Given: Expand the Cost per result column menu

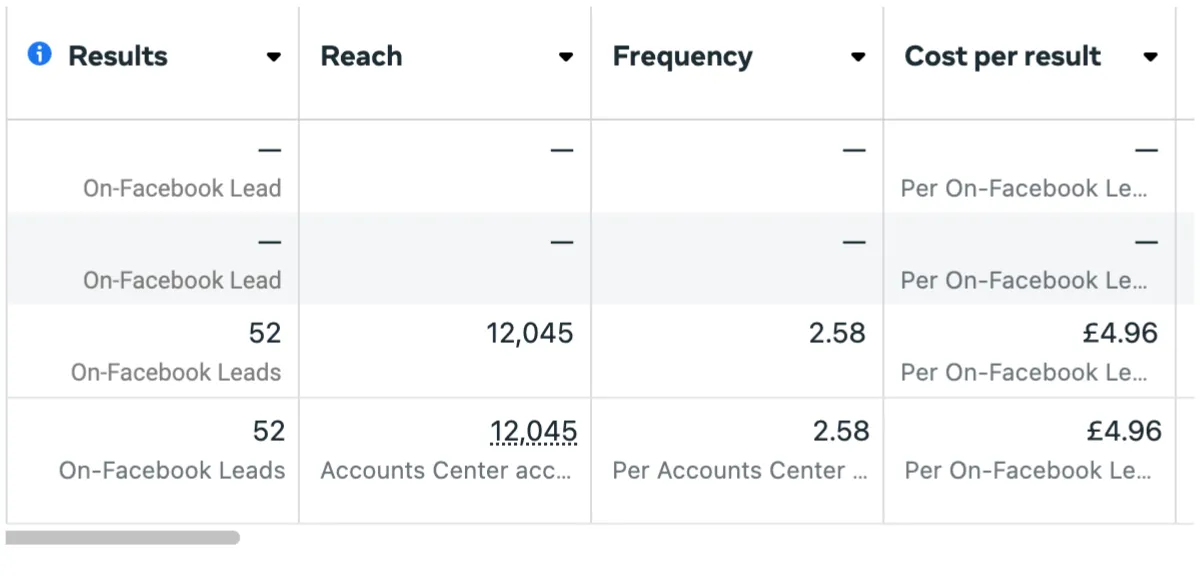Looking at the screenshot, I should (1150, 57).
